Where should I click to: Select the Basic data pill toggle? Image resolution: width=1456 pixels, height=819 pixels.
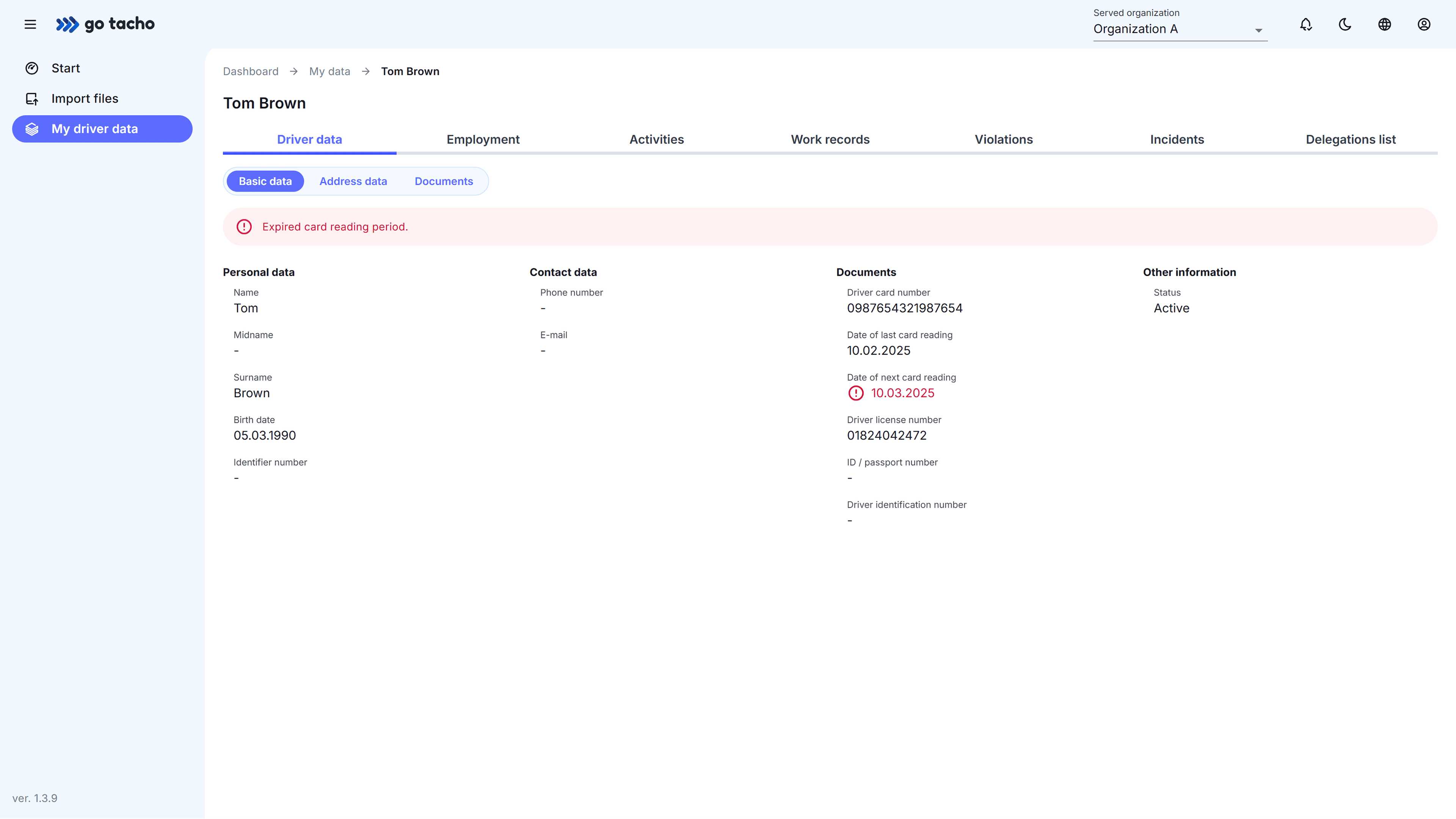265,181
